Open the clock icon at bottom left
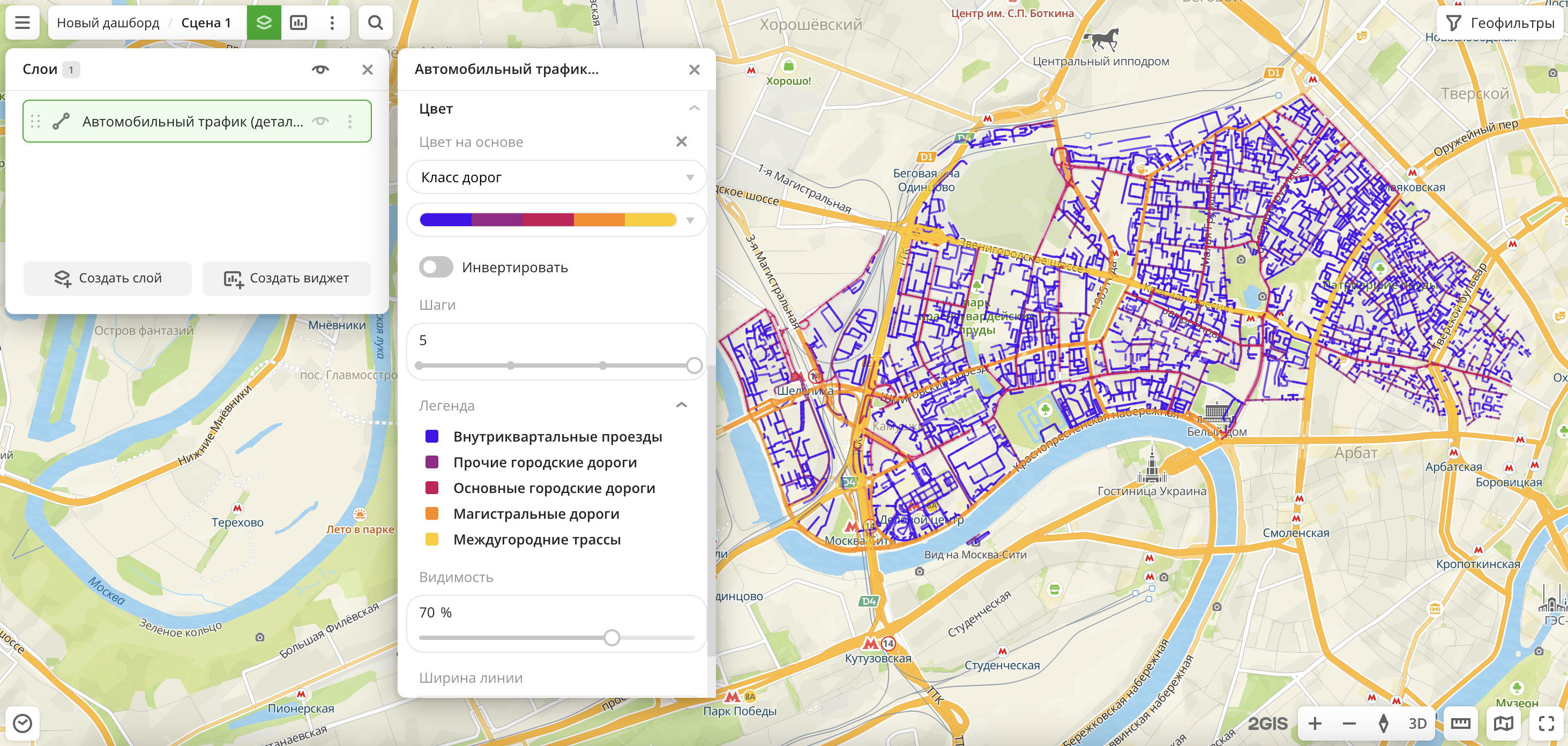 tap(23, 723)
